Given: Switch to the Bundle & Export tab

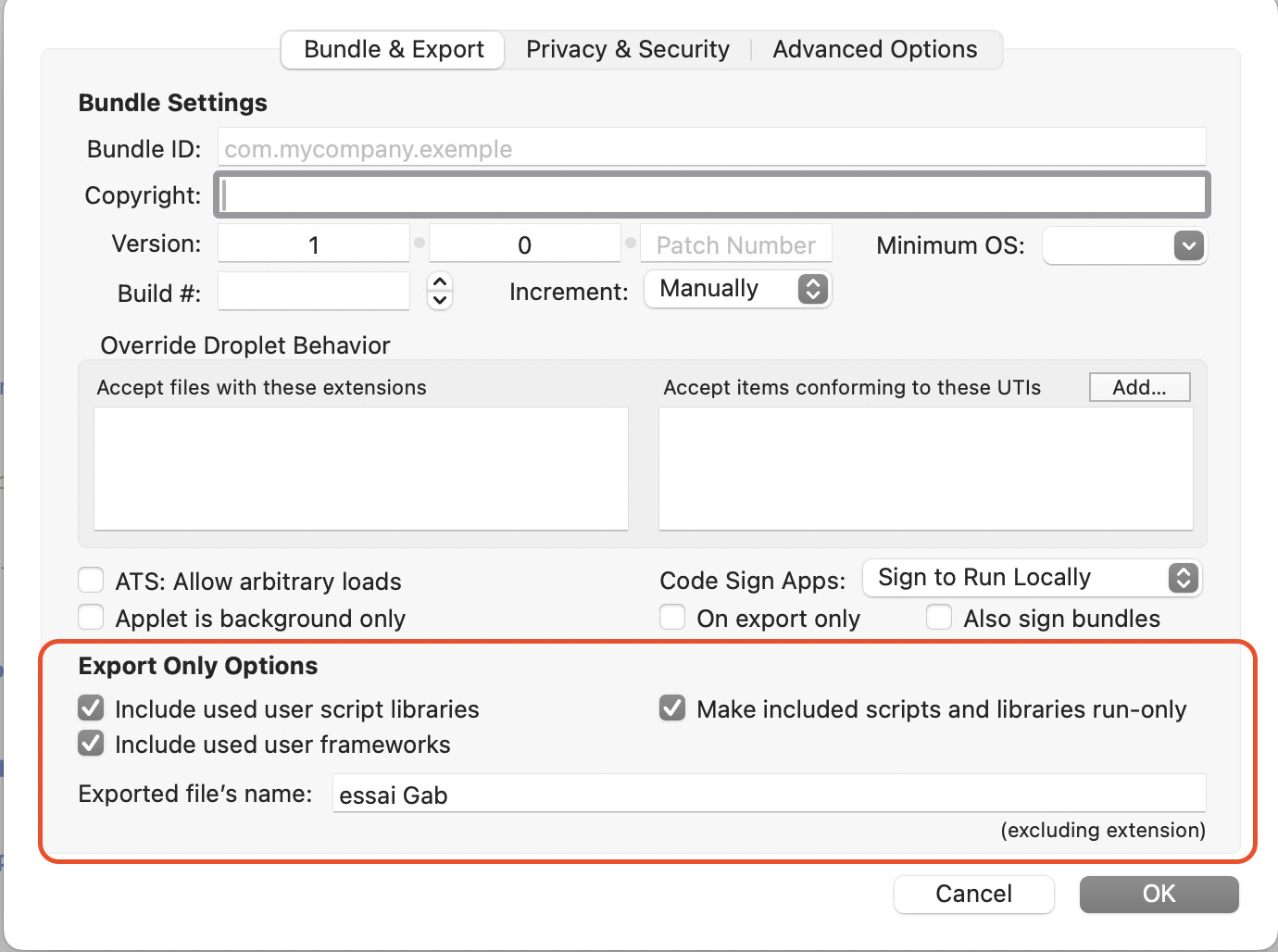Looking at the screenshot, I should coord(394,49).
